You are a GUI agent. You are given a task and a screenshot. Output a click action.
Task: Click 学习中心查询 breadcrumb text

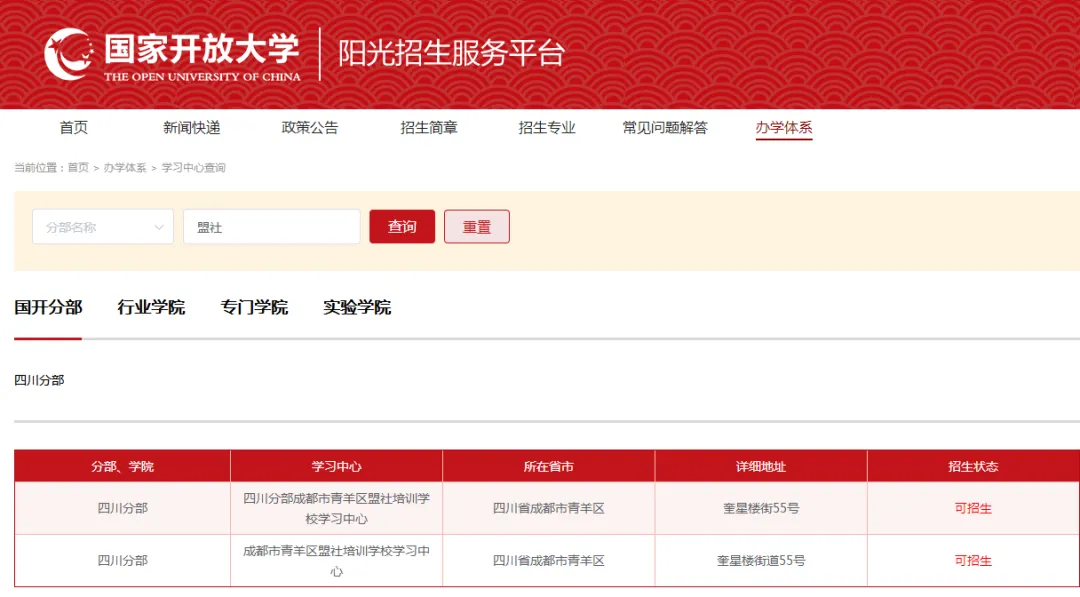(x=194, y=167)
